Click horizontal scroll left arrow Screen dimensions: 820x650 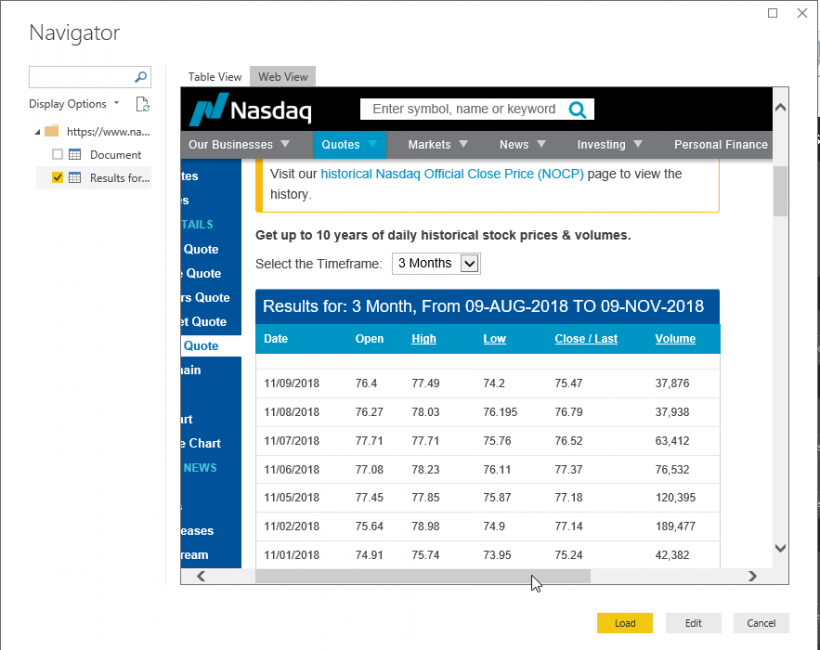click(x=201, y=576)
